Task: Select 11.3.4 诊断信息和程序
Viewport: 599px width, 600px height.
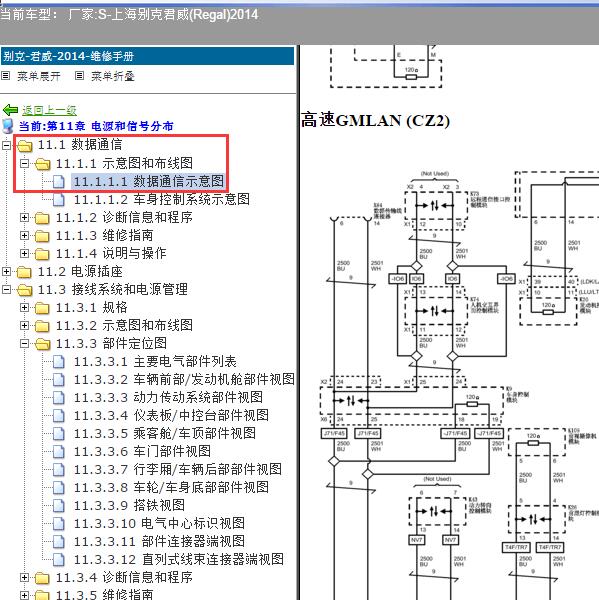Action: (124, 577)
